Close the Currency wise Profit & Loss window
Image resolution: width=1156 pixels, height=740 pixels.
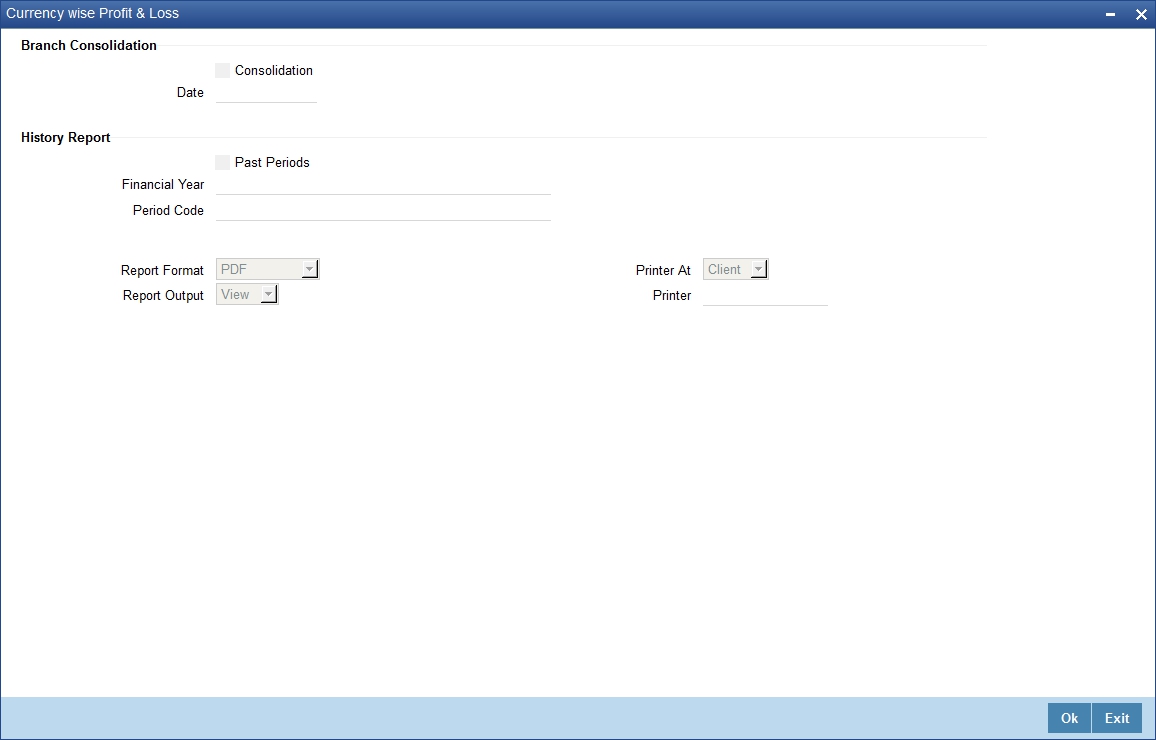(x=1141, y=14)
